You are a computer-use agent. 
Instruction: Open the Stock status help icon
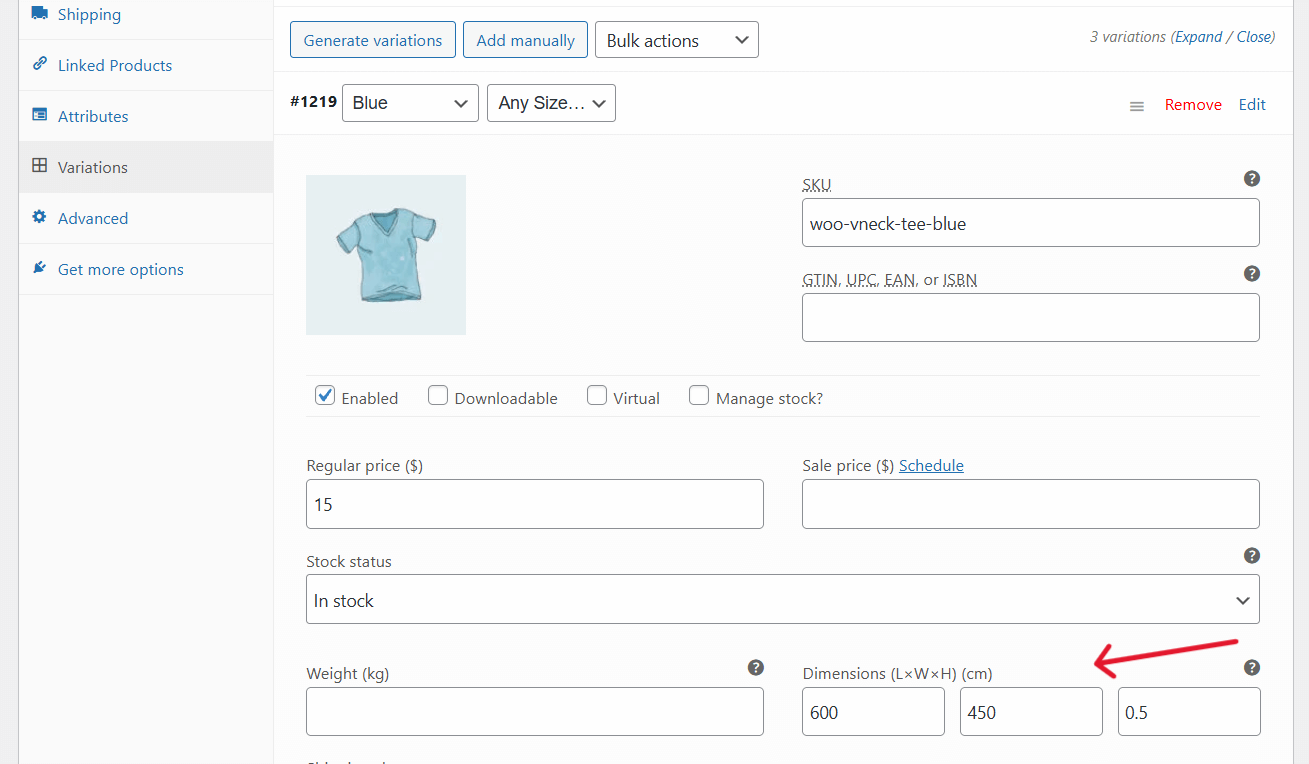(1252, 555)
